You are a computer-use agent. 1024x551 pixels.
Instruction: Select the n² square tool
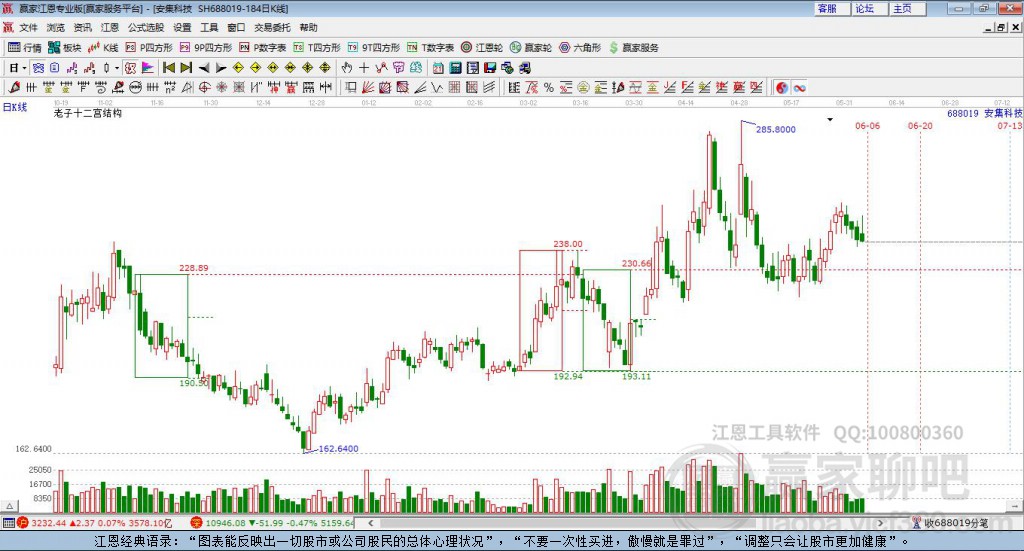click(170, 87)
